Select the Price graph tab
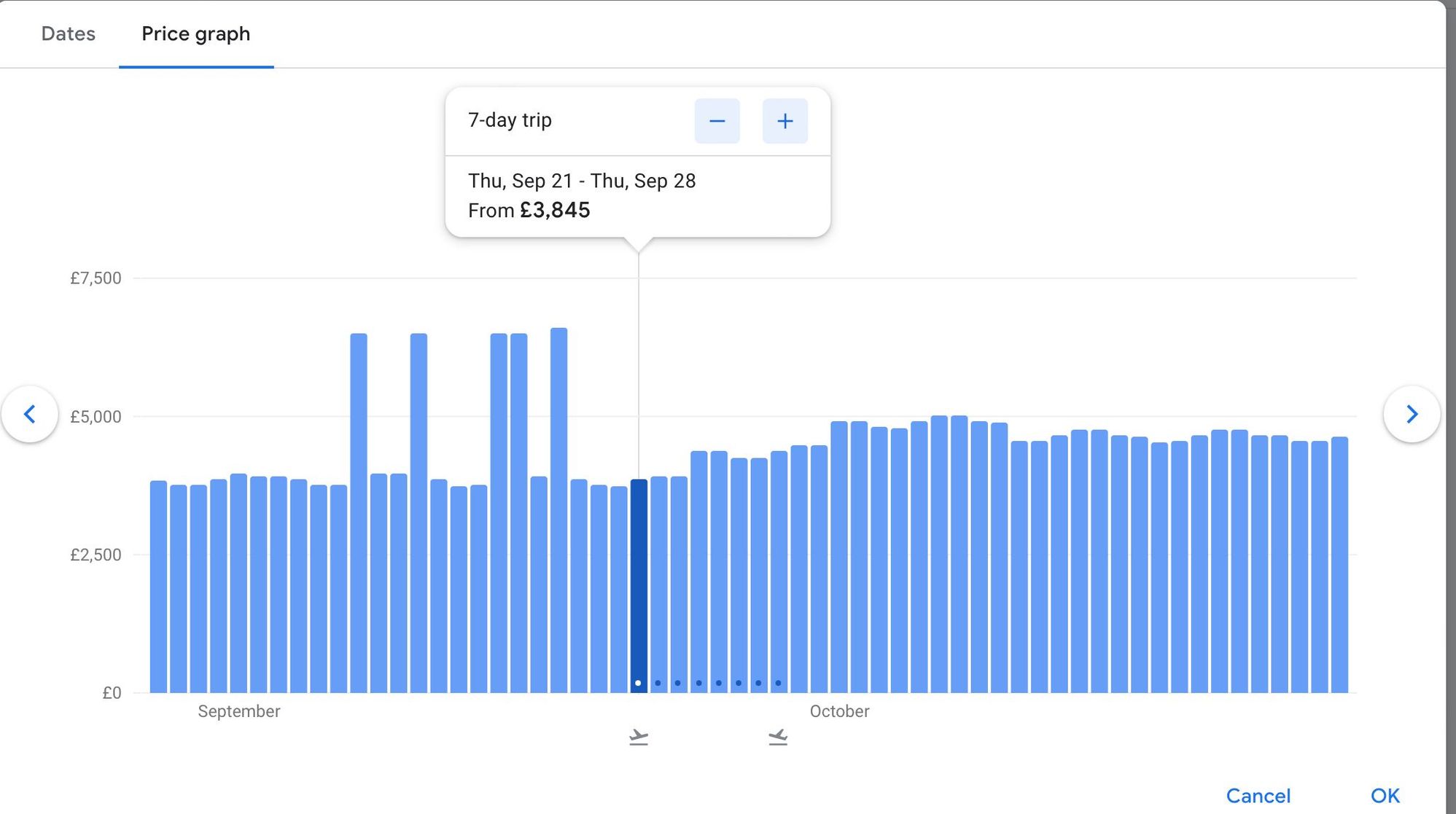Screen dimensions: 1456x814 pyautogui.click(x=195, y=34)
